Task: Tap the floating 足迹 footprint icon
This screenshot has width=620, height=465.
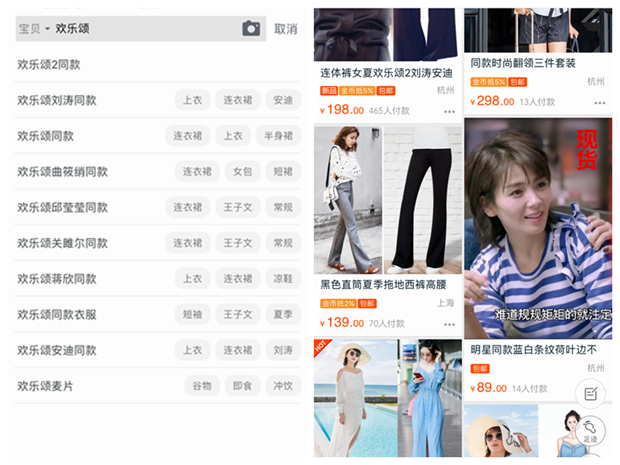Action: coord(590,432)
